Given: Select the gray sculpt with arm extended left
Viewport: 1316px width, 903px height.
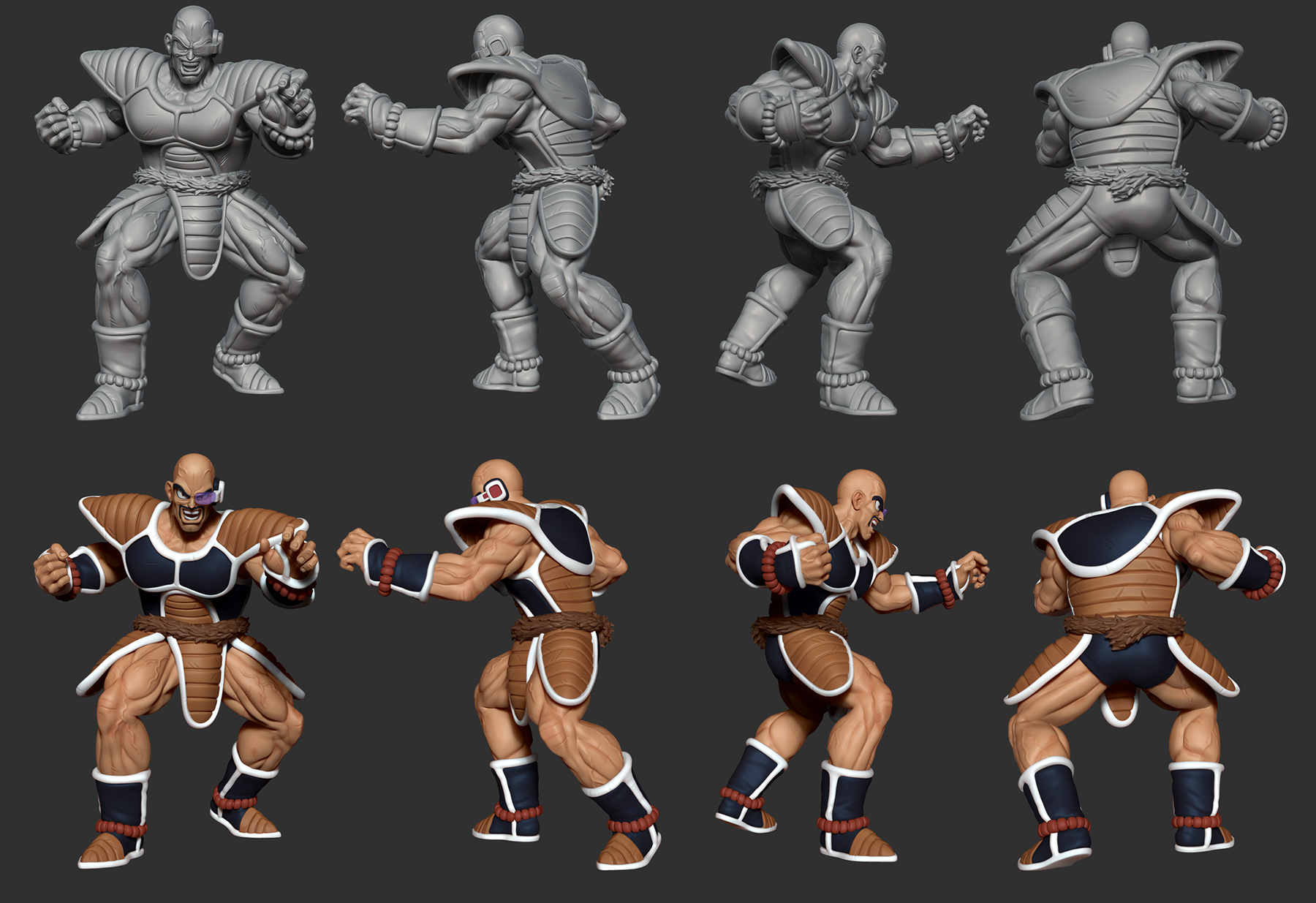Looking at the screenshot, I should [x=500, y=217].
